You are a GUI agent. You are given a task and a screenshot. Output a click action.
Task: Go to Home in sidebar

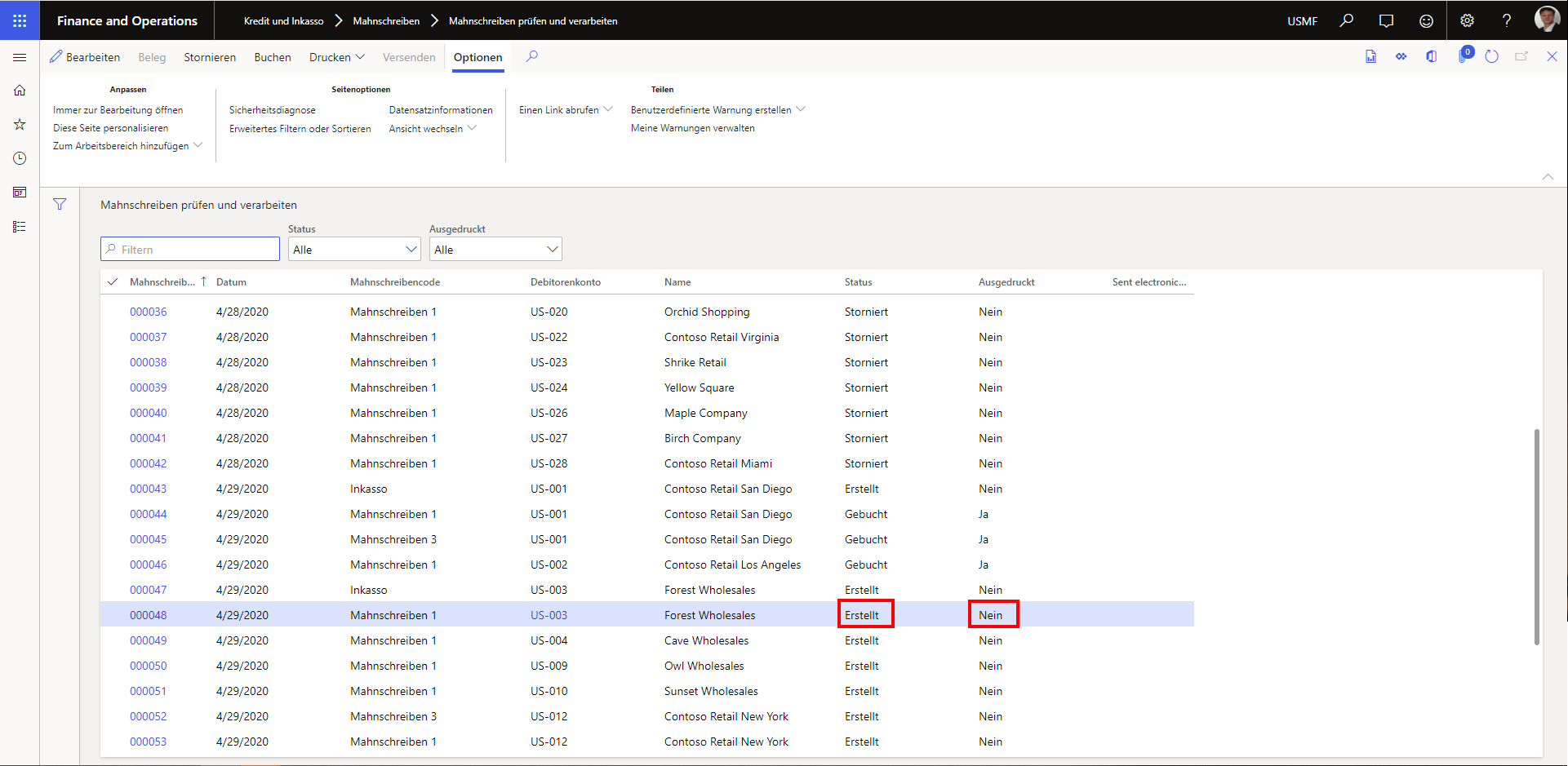(20, 91)
